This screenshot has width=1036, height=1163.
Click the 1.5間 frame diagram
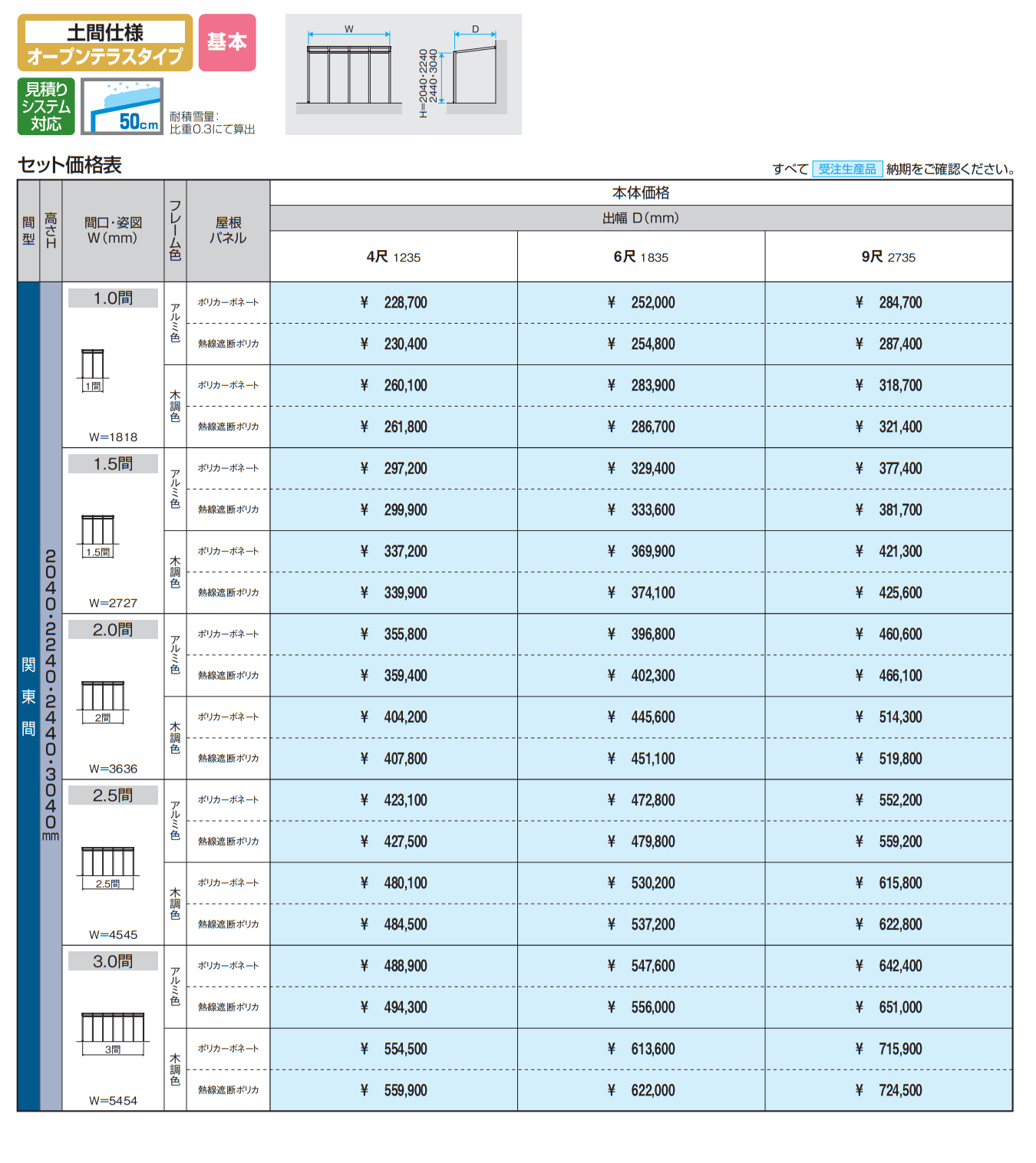98,535
